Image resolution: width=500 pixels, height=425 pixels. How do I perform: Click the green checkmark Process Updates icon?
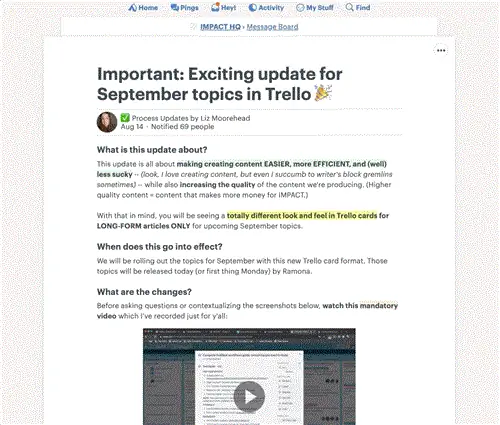[x=125, y=118]
